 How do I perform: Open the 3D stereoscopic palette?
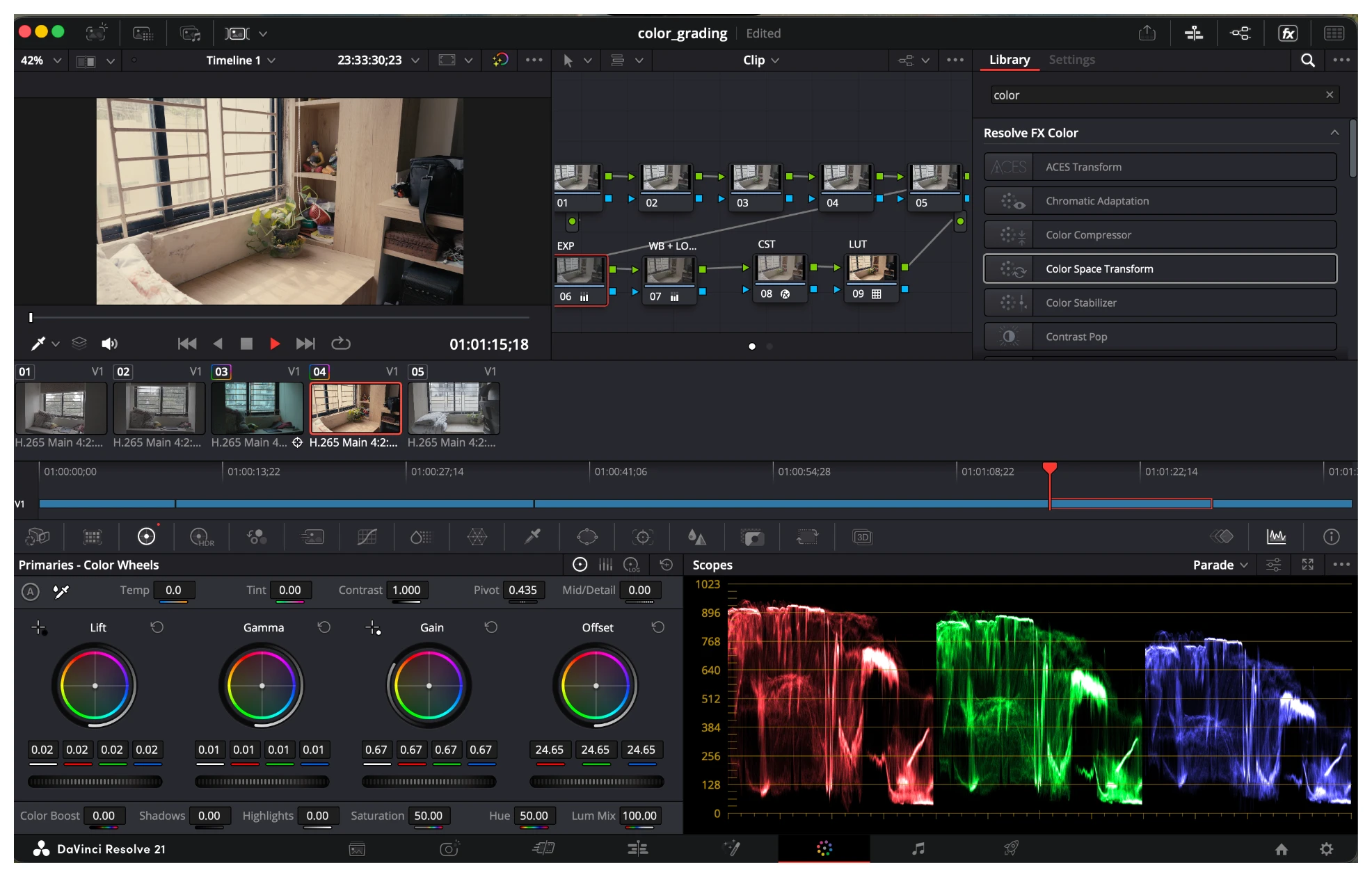coord(863,537)
